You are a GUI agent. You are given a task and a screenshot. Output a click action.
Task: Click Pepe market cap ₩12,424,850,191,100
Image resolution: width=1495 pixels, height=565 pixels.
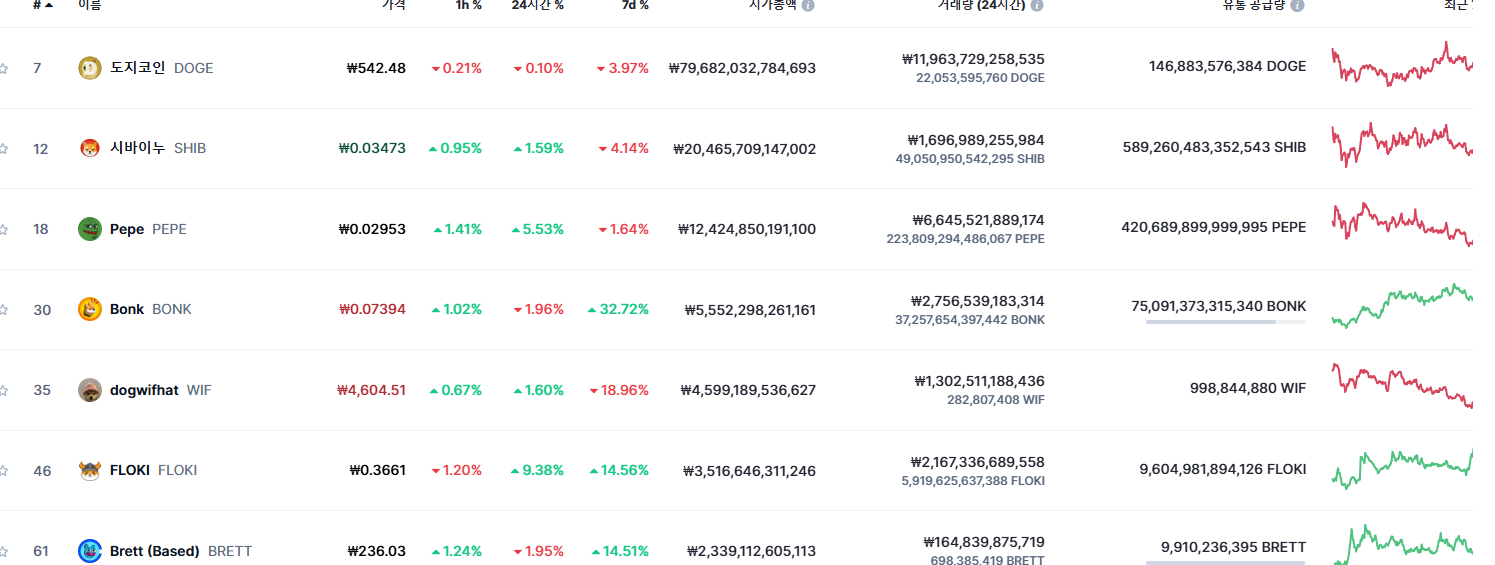(x=746, y=229)
